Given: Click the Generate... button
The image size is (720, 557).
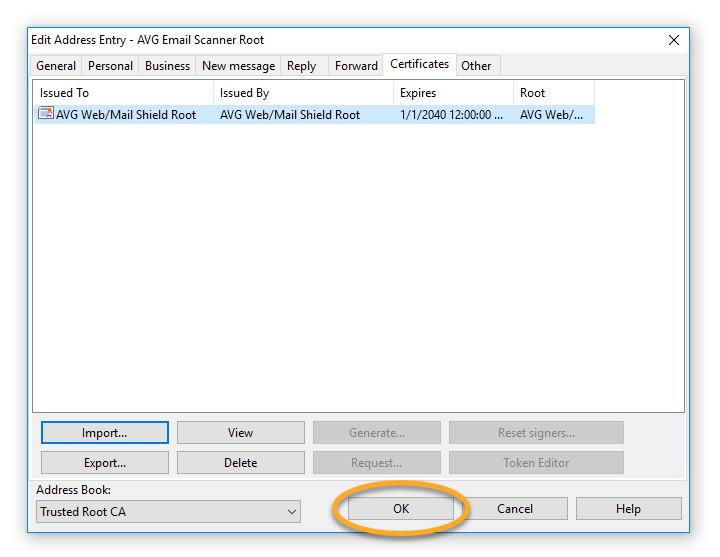Looking at the screenshot, I should pos(377,433).
